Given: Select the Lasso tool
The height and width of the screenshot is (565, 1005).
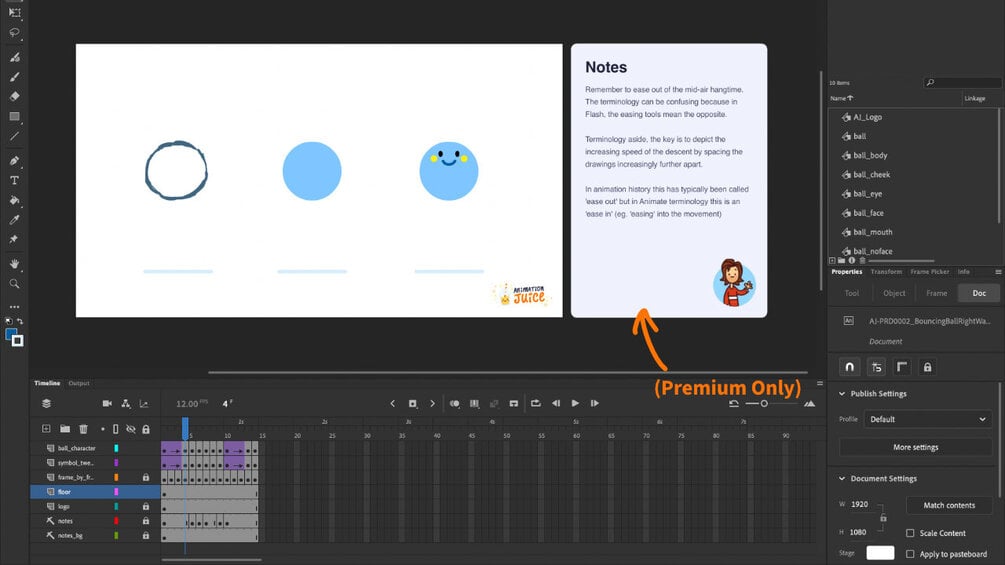Looking at the screenshot, I should pyautogui.click(x=14, y=32).
